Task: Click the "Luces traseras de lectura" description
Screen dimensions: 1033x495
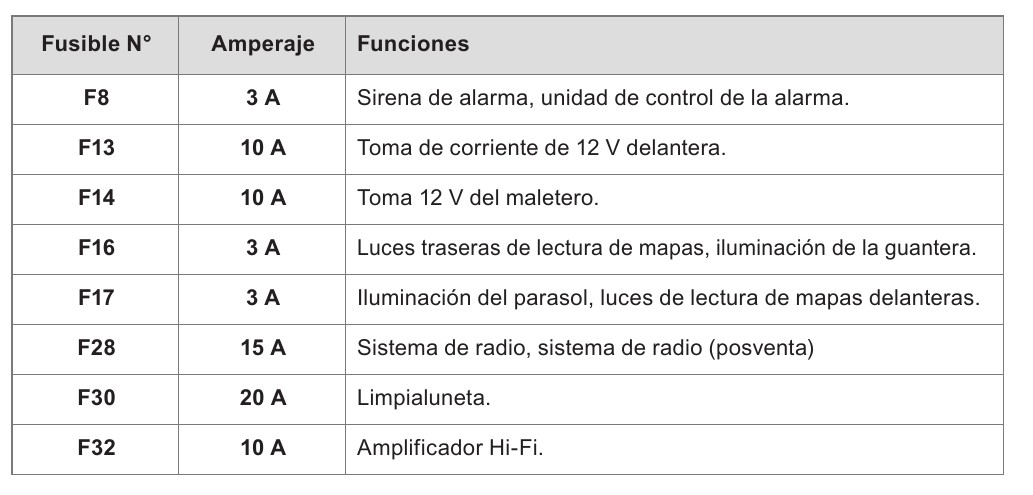Action: click(666, 248)
